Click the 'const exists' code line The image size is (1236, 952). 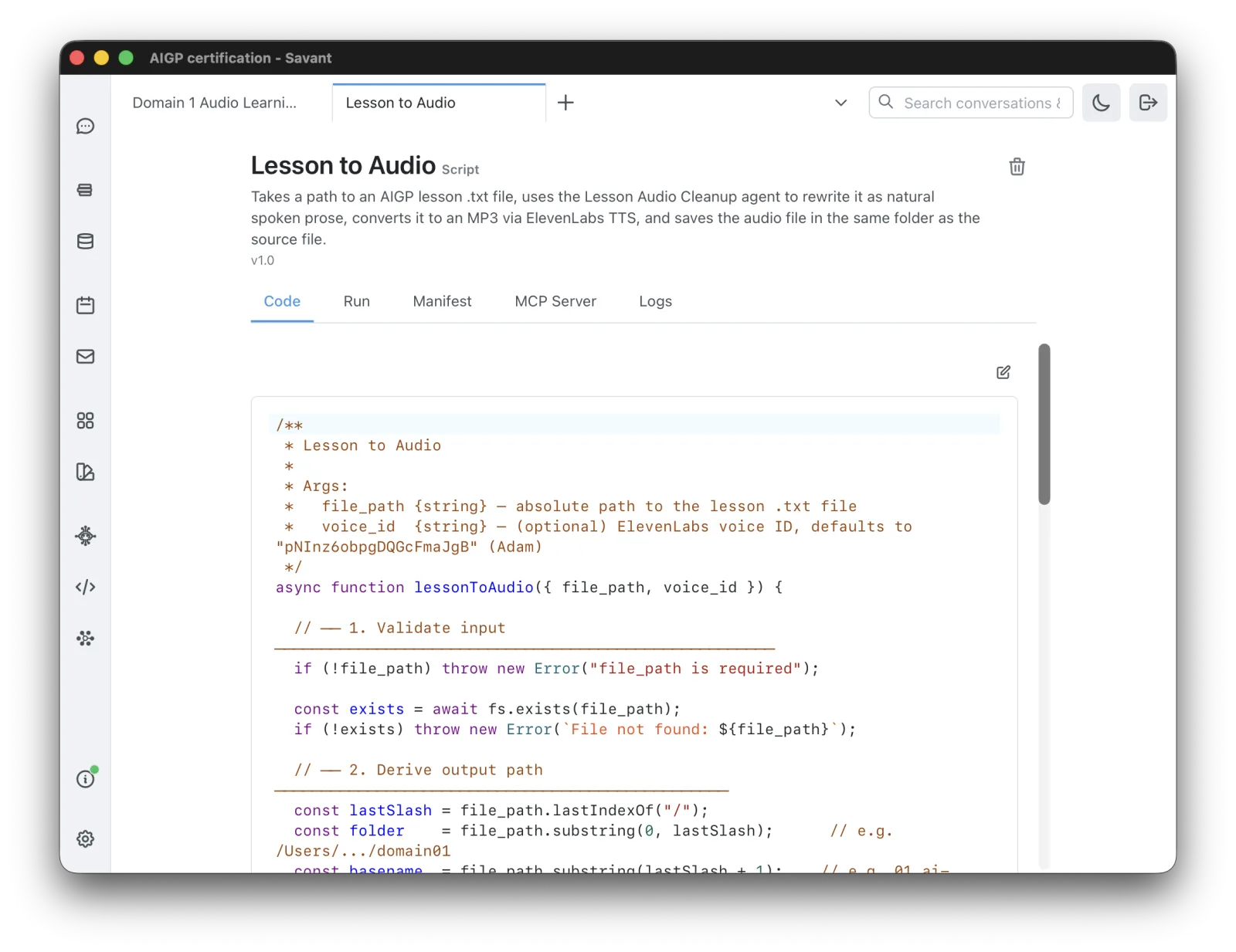487,709
